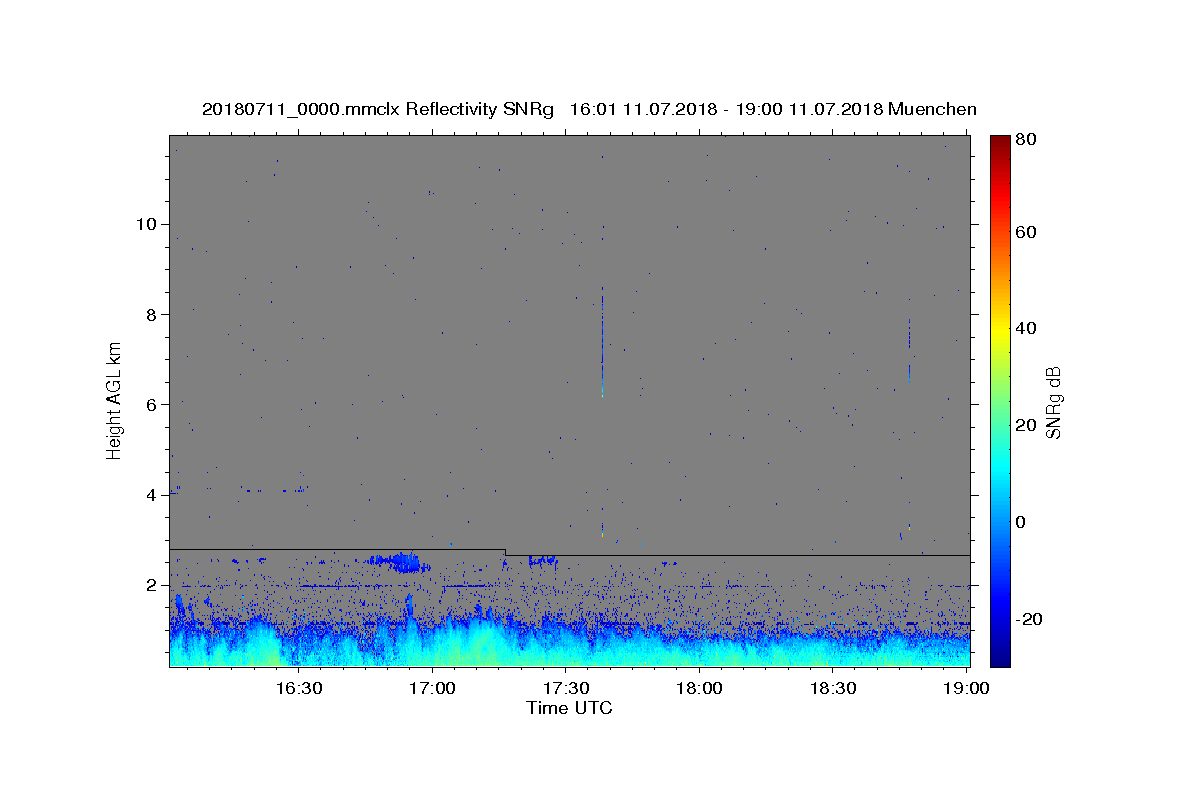
Task: Click the 18:00 time tick label
Action: tap(699, 688)
